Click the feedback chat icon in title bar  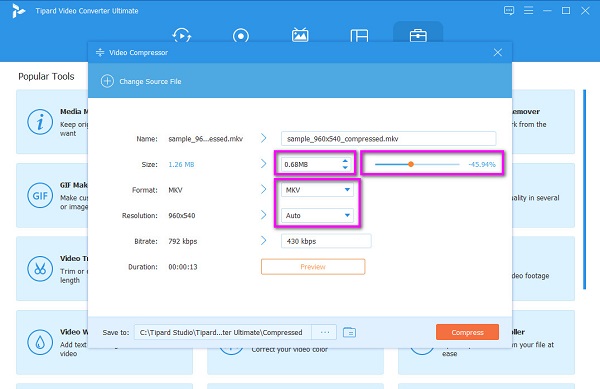509,11
